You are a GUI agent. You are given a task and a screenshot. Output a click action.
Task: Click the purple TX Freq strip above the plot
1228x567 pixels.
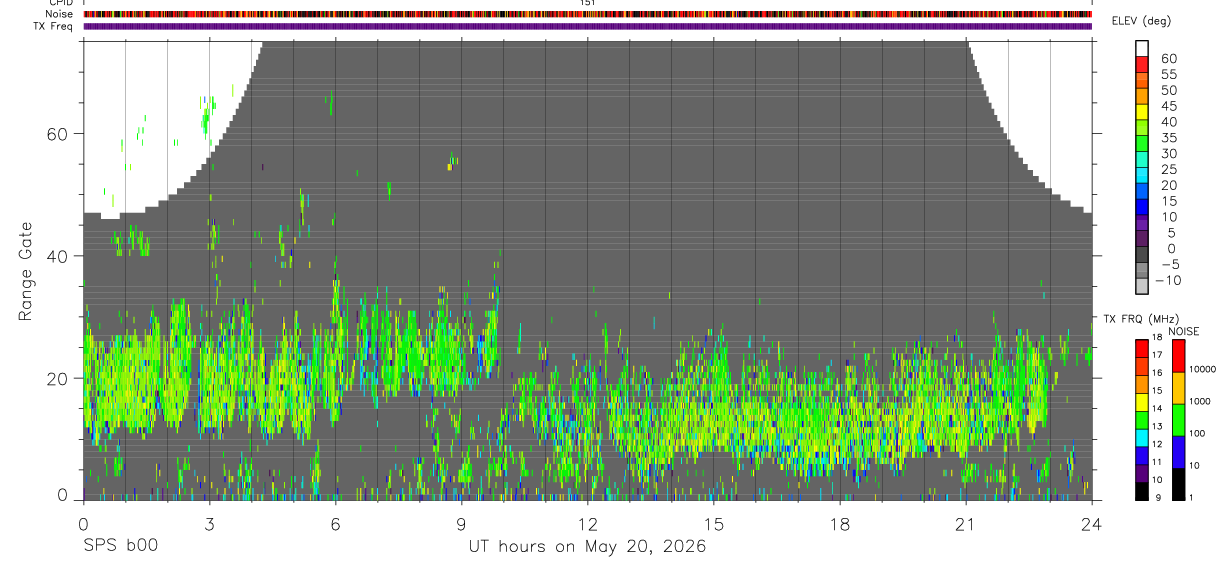[x=588, y=26]
